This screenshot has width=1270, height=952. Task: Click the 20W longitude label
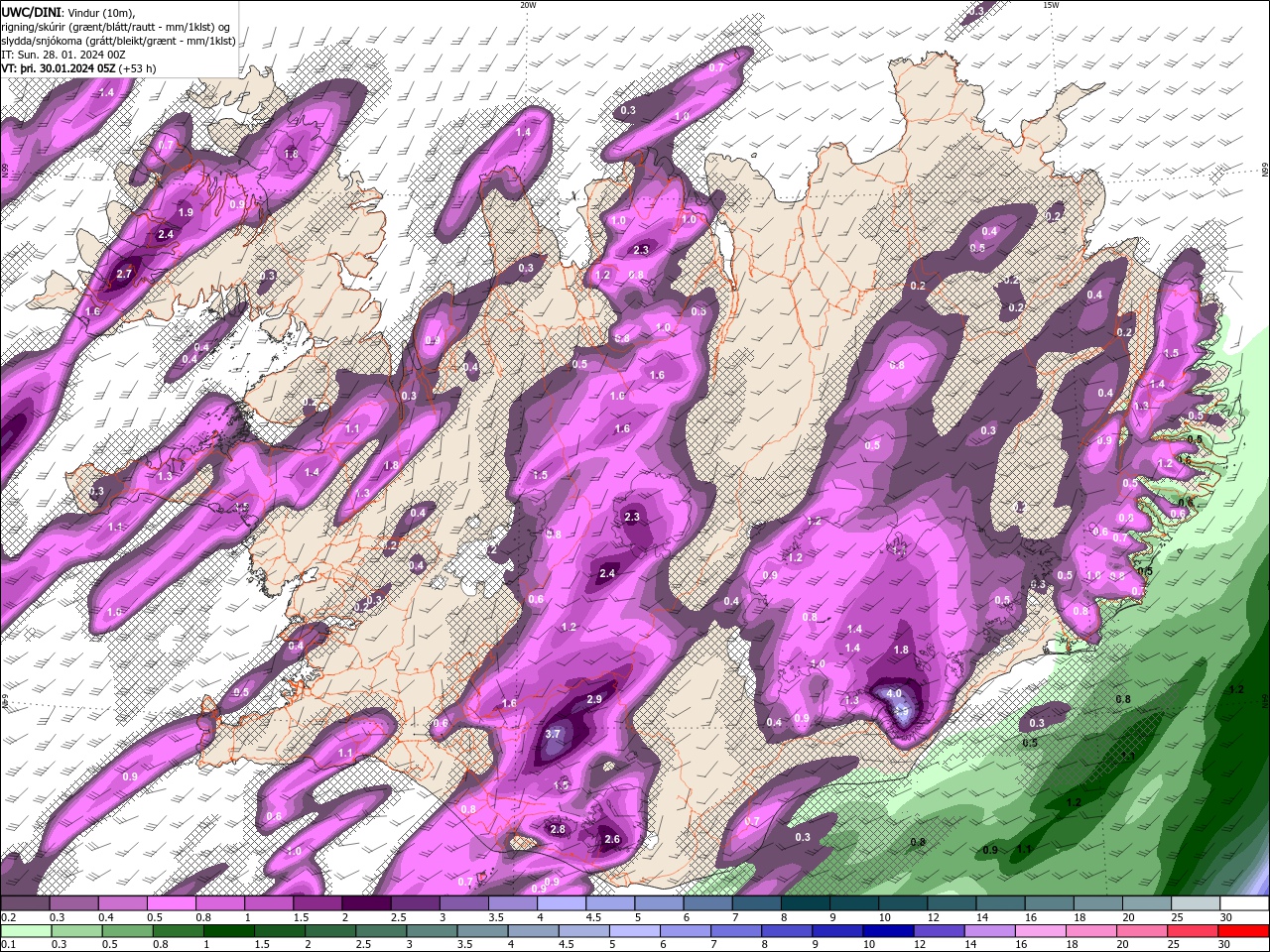(x=528, y=5)
